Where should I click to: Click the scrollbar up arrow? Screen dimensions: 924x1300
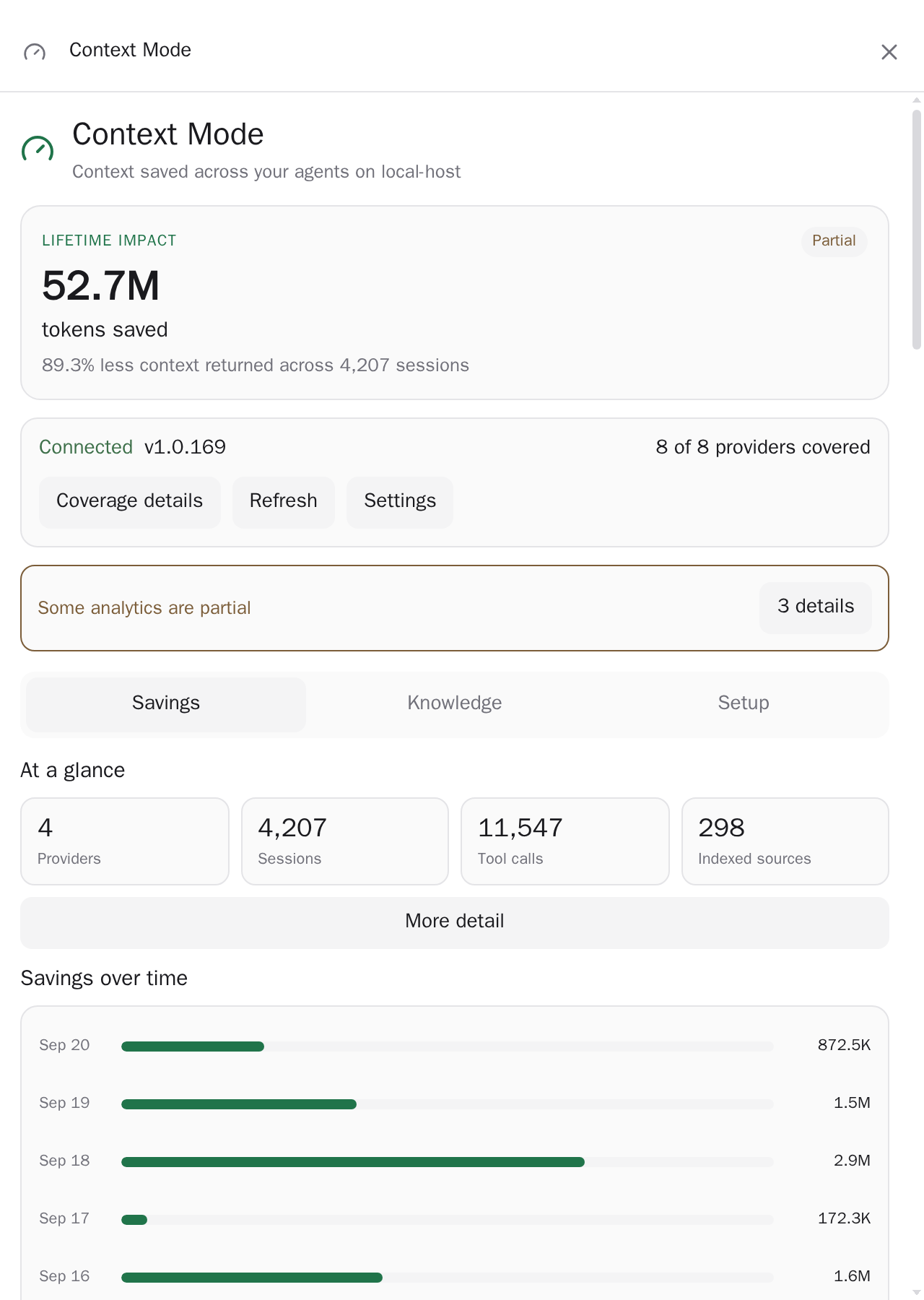point(917,100)
